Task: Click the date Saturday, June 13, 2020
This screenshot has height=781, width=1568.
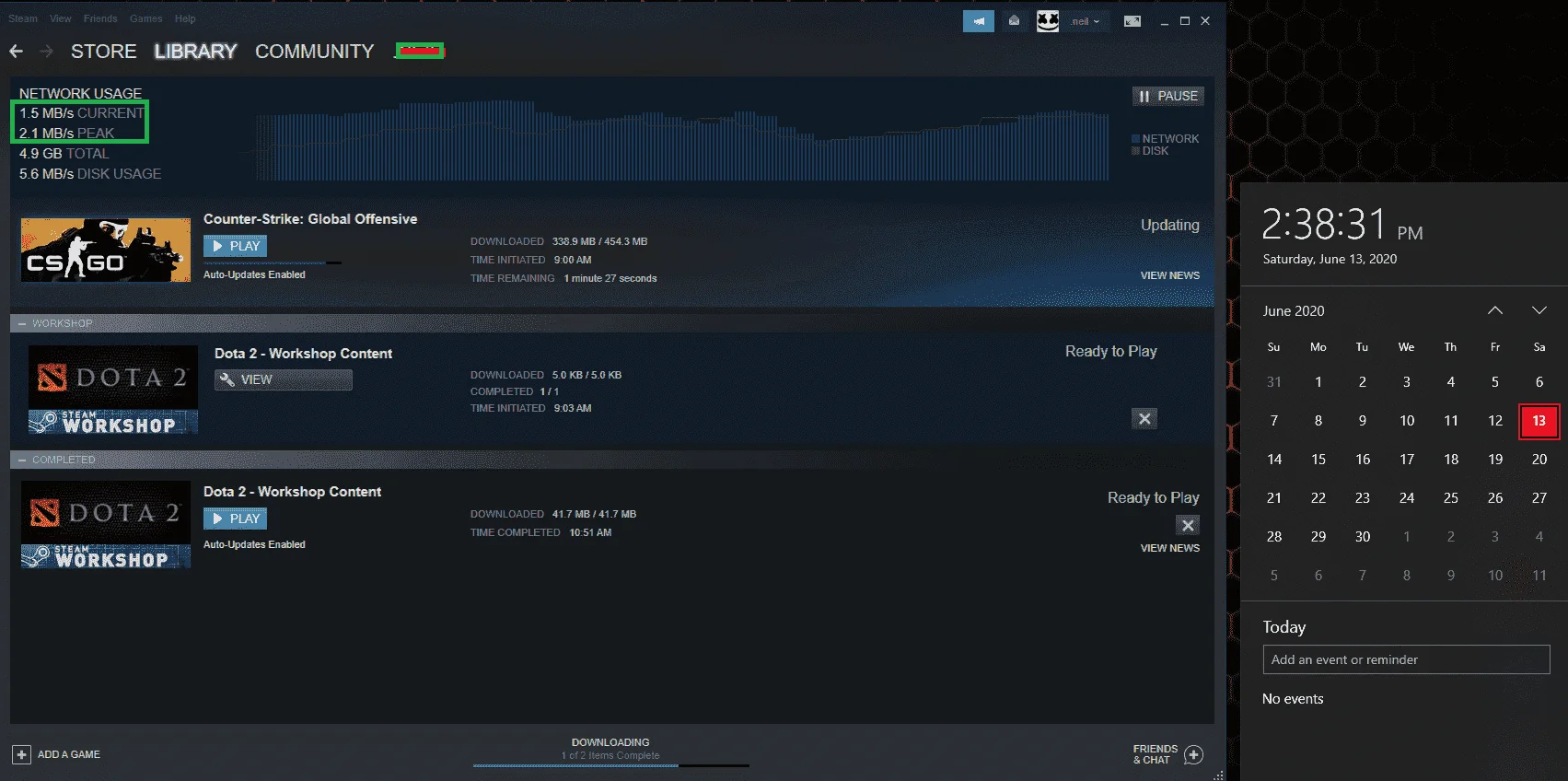Action: point(1330,259)
